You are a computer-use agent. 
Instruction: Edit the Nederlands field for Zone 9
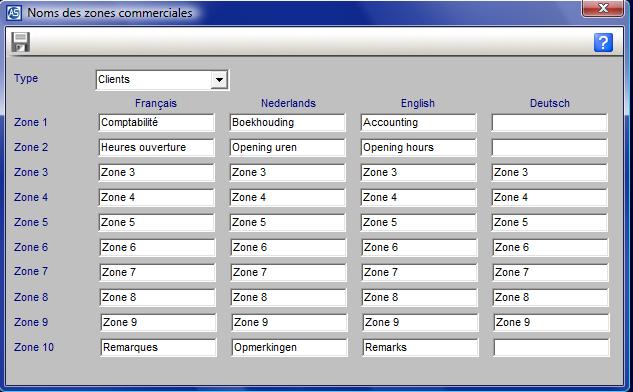click(289, 323)
